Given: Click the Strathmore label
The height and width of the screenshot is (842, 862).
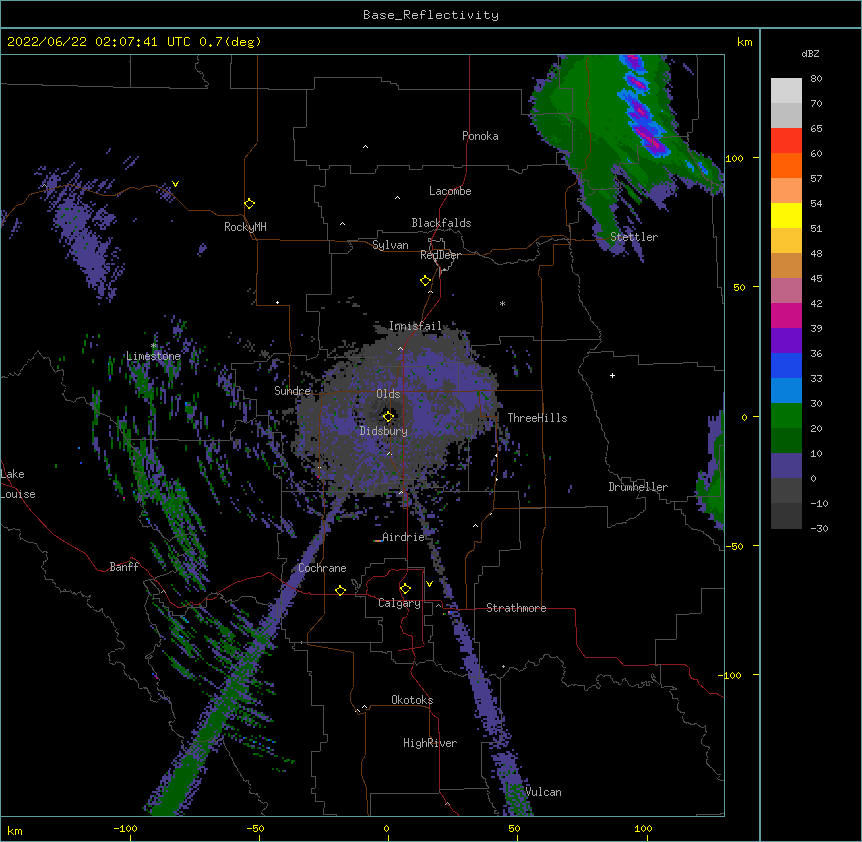Looking at the screenshot, I should click(x=516, y=608).
